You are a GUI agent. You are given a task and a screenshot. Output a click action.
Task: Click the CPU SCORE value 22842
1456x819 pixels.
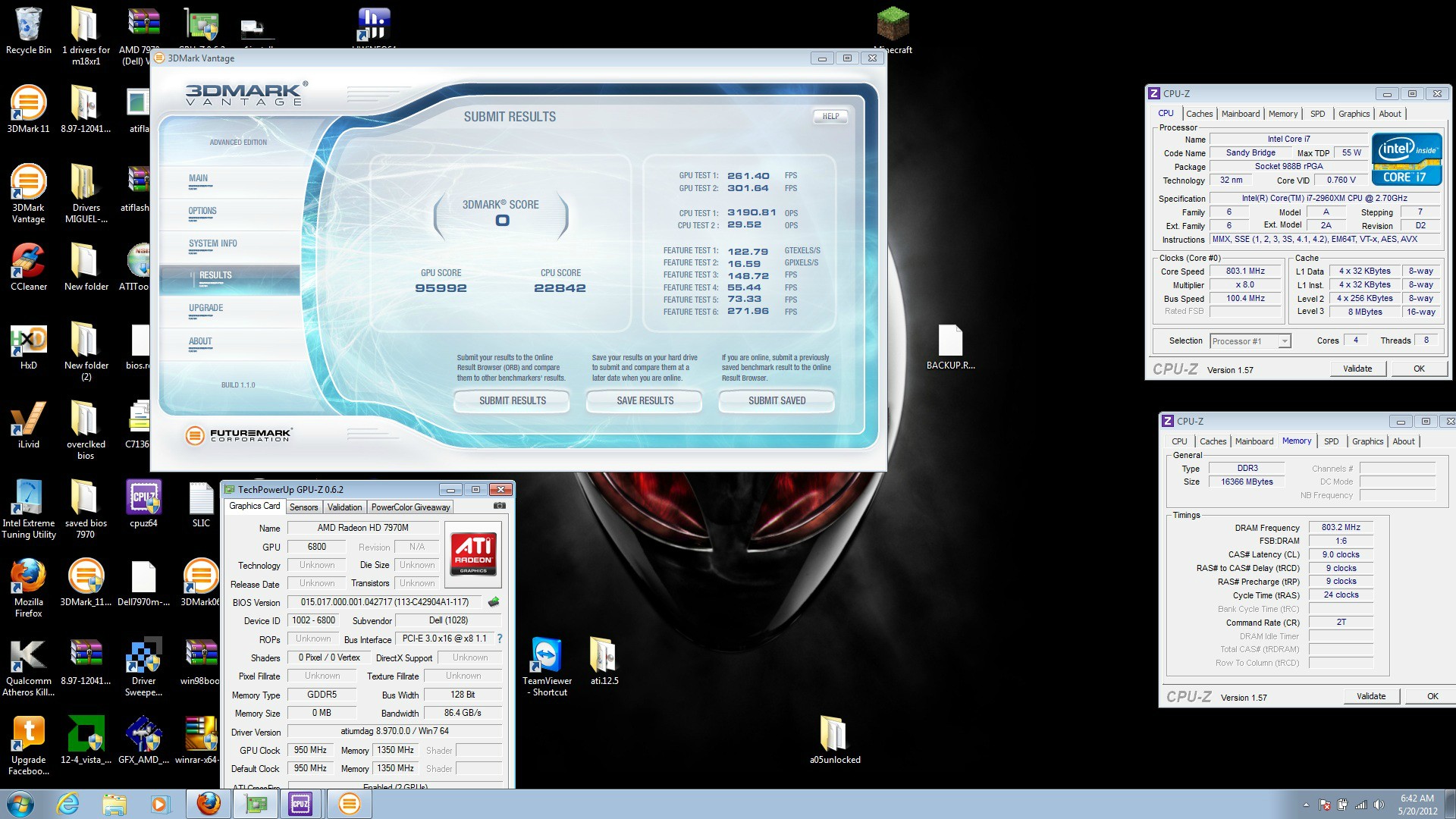point(560,288)
